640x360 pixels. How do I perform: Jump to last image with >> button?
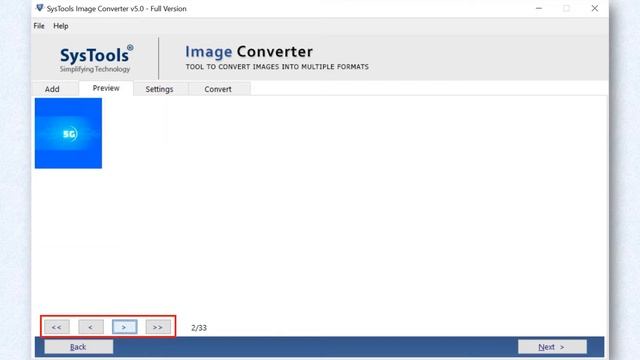[x=158, y=327]
